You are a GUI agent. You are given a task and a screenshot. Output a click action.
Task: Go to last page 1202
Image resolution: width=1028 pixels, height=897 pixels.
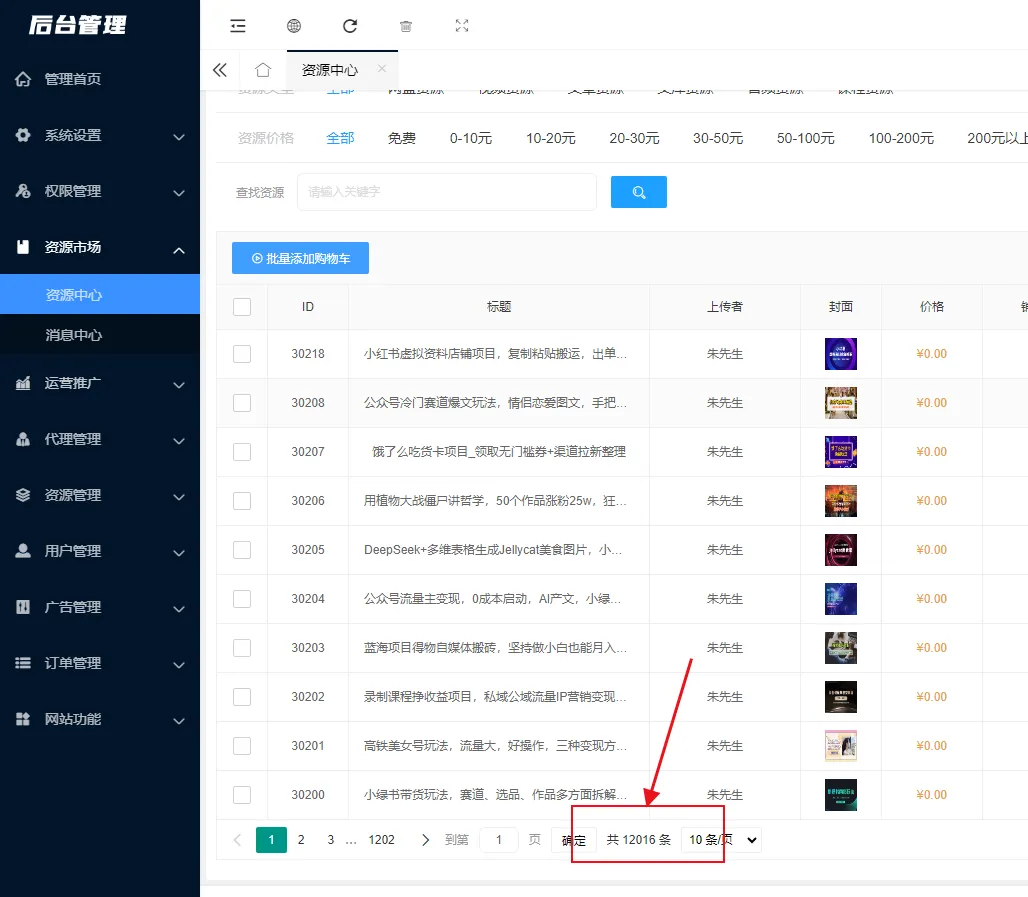(x=382, y=840)
